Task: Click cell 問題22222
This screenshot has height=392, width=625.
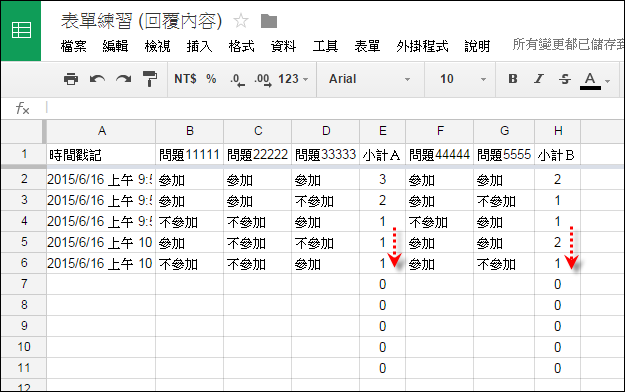Action: [258, 154]
